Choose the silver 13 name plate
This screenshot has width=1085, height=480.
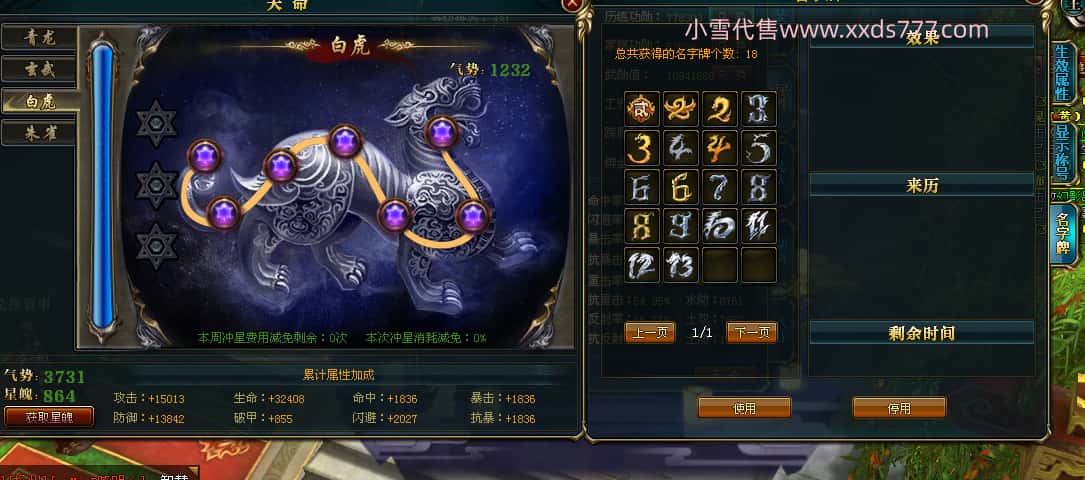click(681, 265)
